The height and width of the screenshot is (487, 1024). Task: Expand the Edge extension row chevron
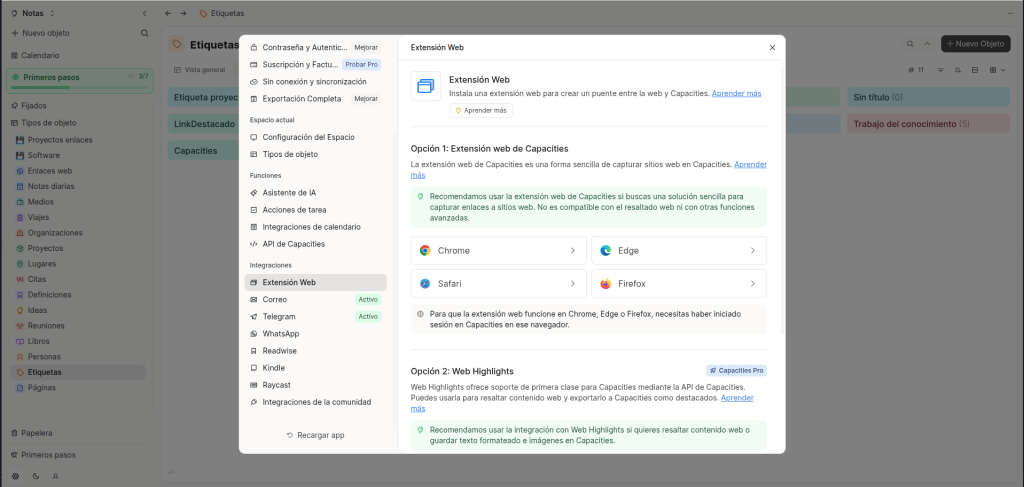coord(752,251)
